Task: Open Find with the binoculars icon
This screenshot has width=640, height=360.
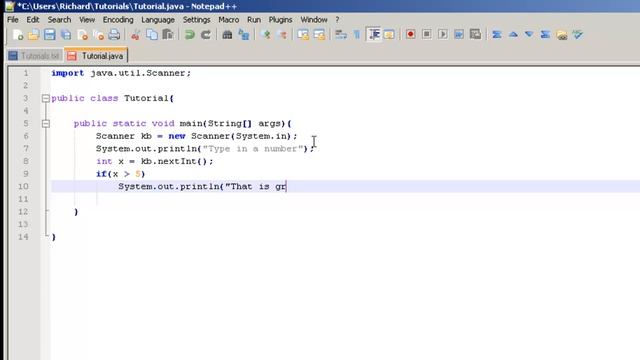Action: coord(227,35)
